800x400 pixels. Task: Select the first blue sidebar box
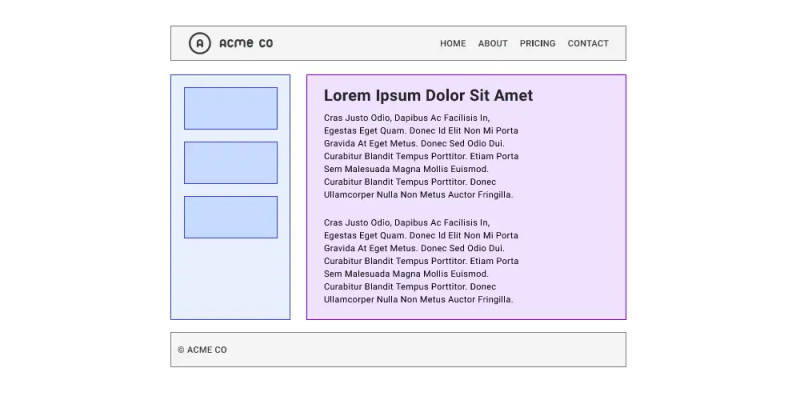coord(231,108)
